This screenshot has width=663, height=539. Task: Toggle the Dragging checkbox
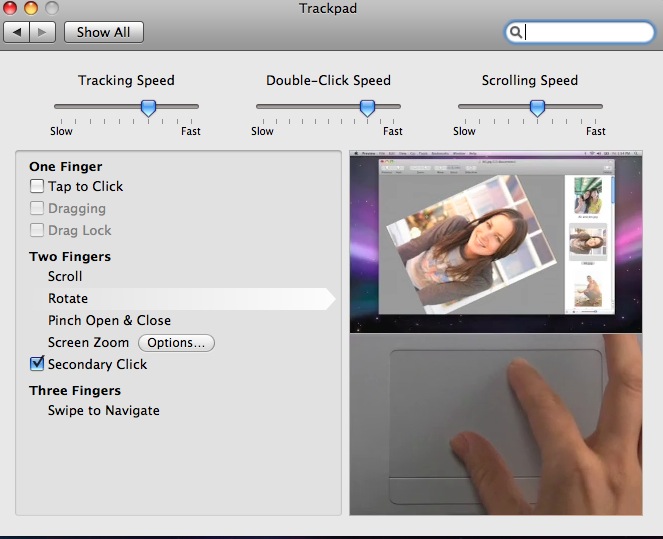tap(37, 208)
